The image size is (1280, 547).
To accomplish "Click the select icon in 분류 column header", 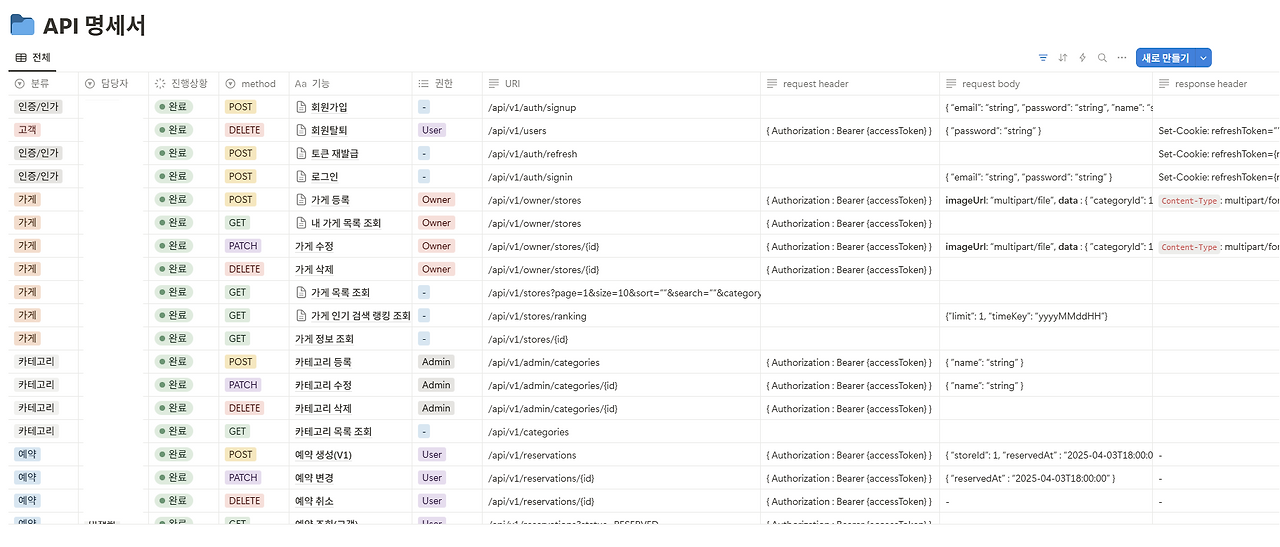I will click(20, 84).
